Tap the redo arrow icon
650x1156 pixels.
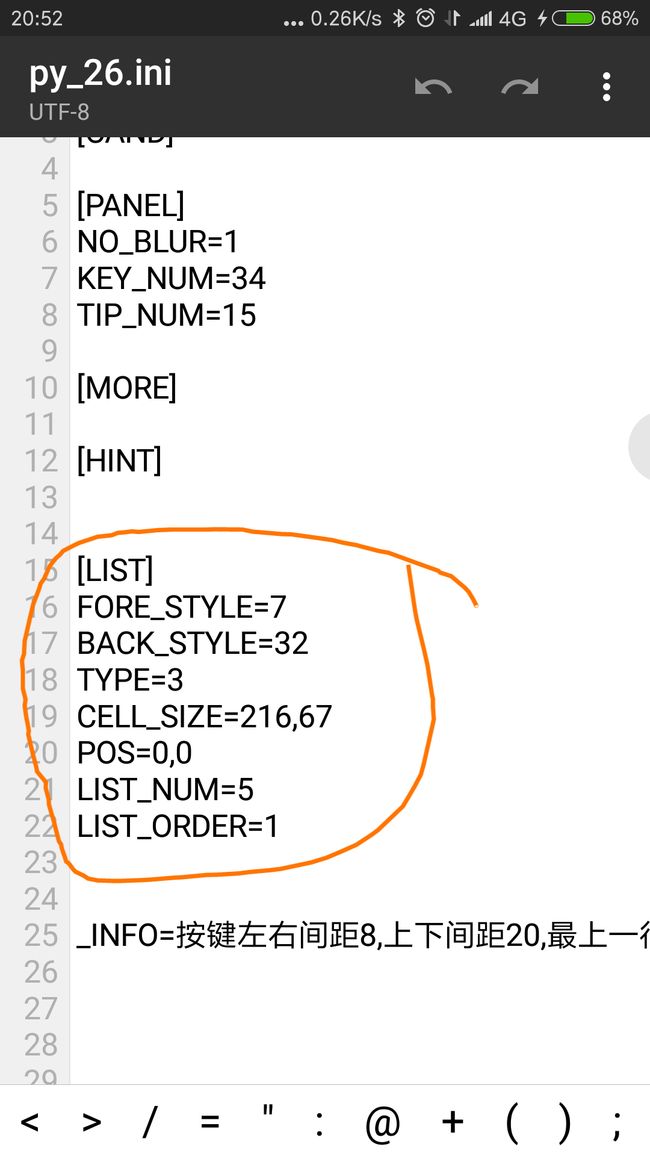point(520,87)
